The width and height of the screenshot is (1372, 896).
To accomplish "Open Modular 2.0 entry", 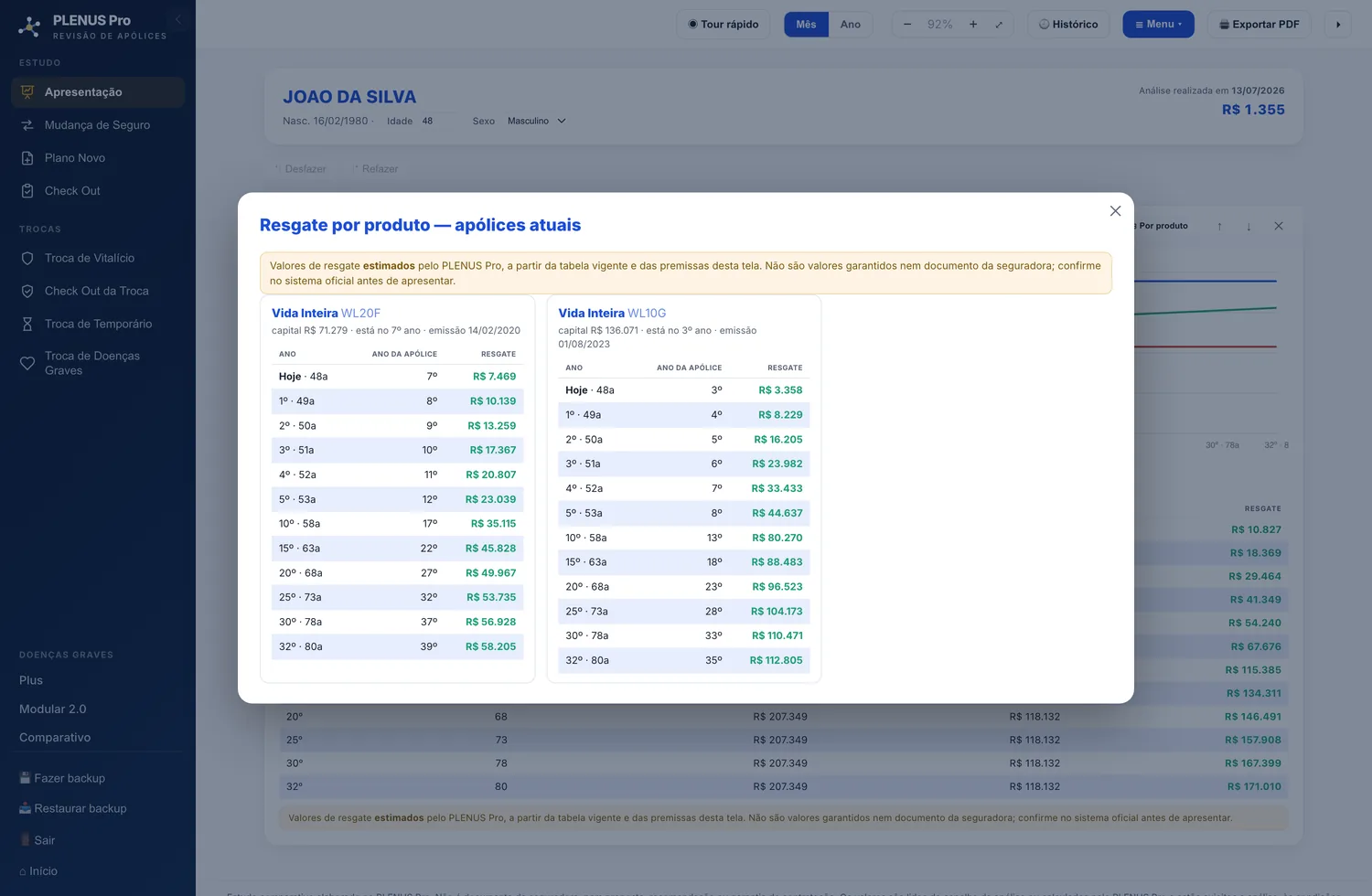I will 53,709.
